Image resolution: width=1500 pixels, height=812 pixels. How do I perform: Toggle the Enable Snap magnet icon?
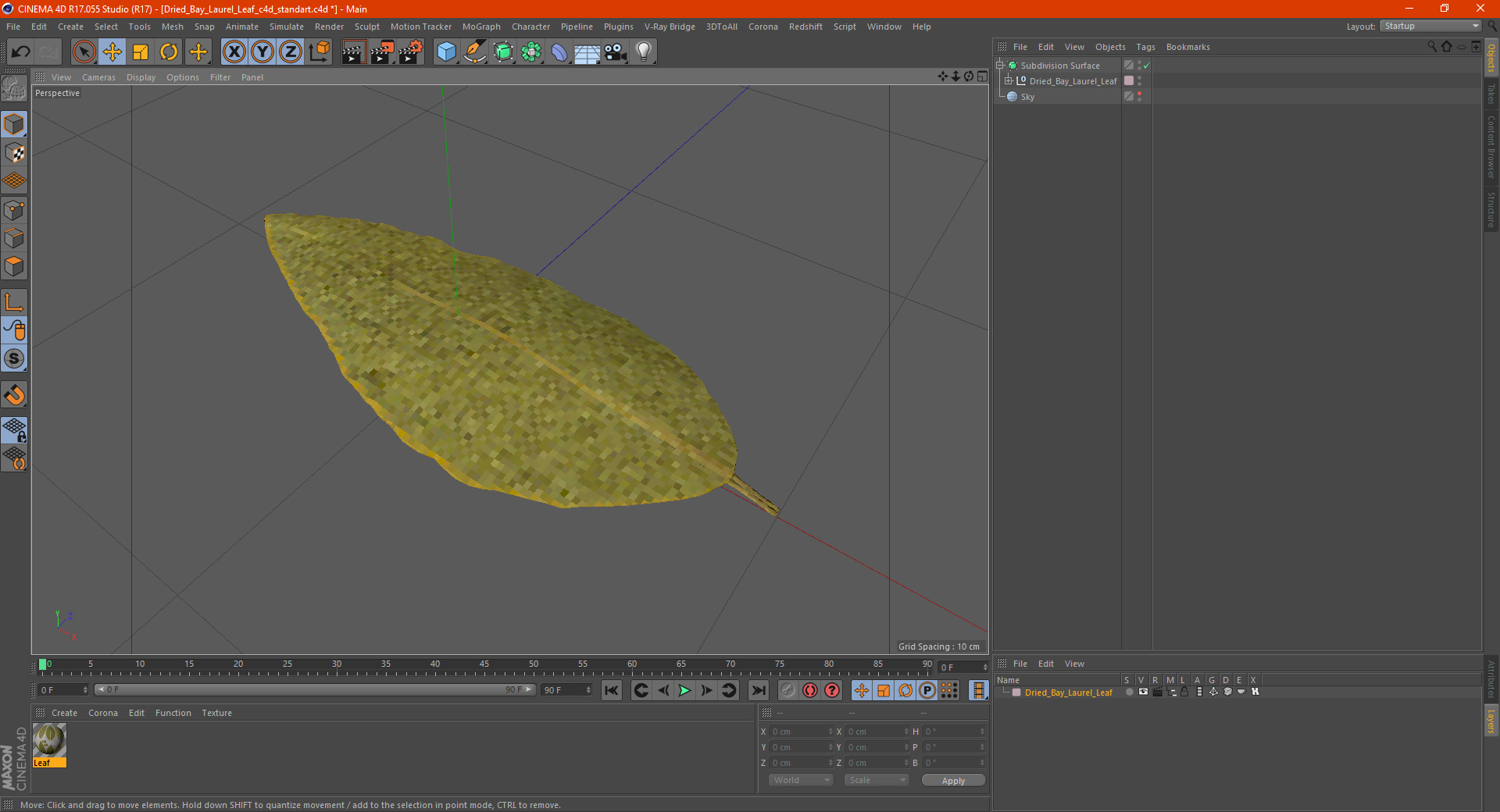14,395
